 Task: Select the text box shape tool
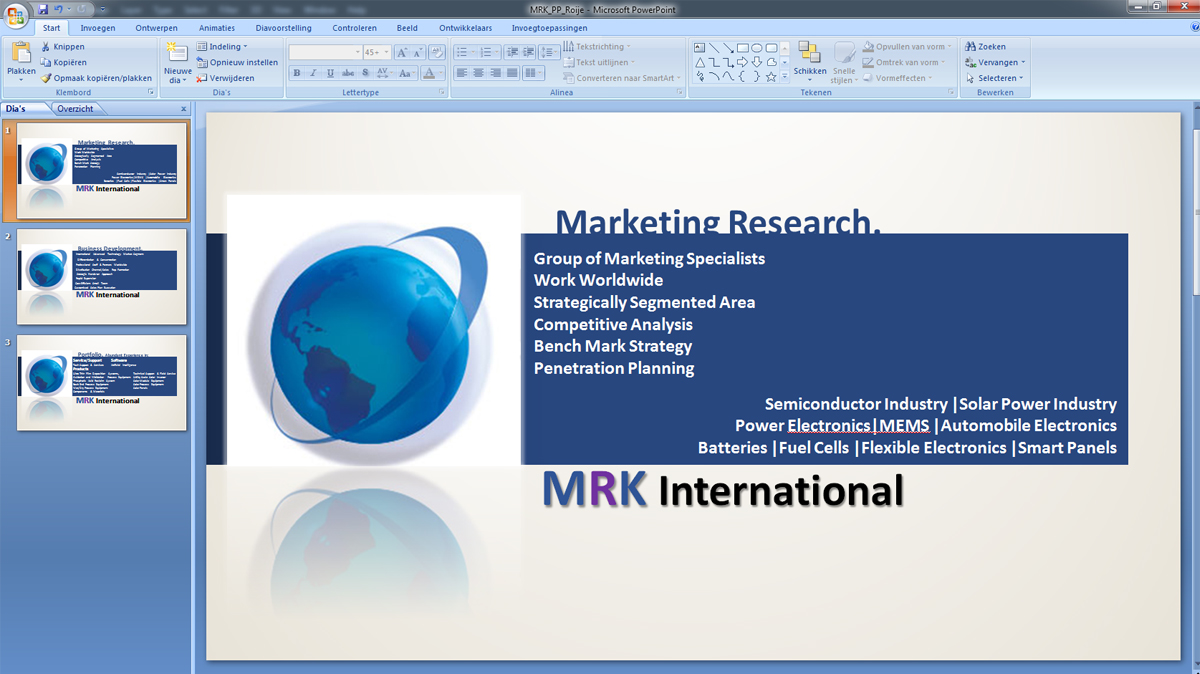tap(700, 47)
